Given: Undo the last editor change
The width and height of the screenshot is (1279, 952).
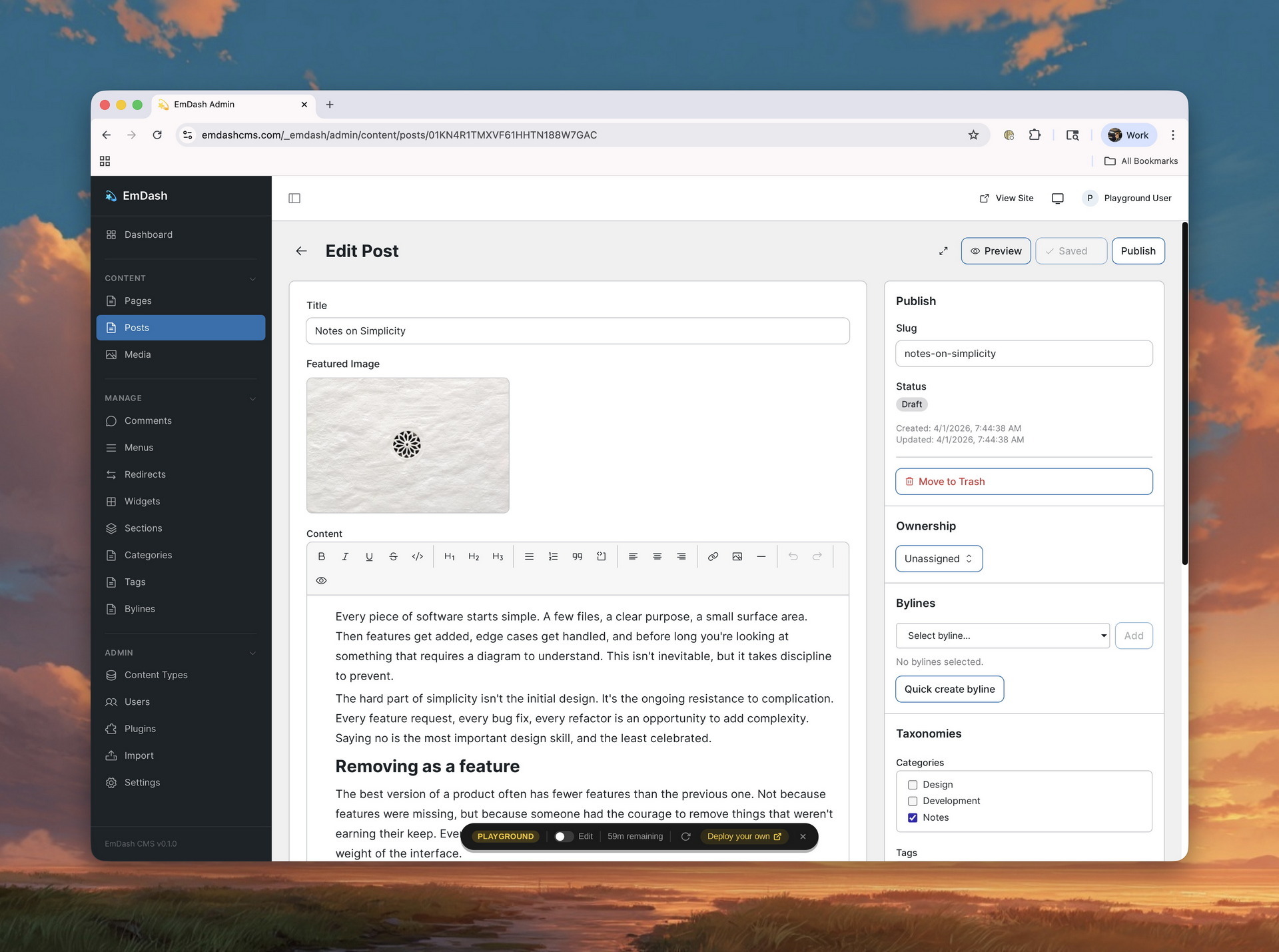Looking at the screenshot, I should point(793,556).
